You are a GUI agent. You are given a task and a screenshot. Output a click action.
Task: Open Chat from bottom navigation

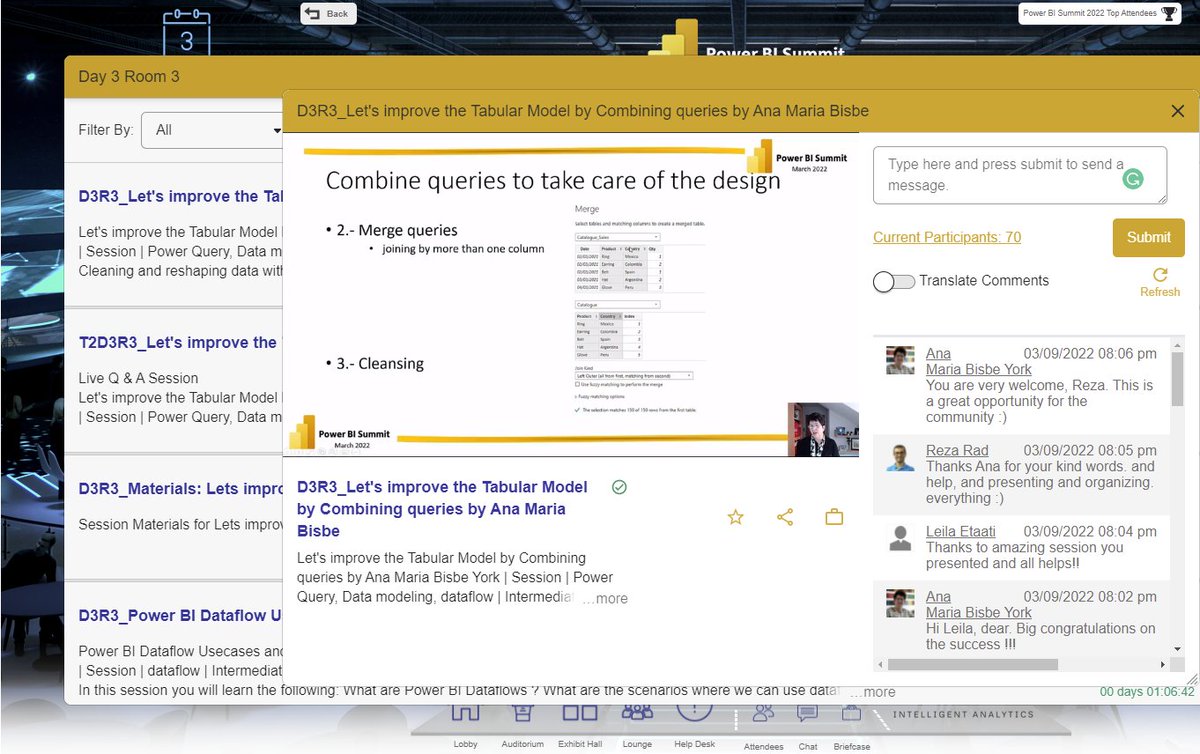808,728
